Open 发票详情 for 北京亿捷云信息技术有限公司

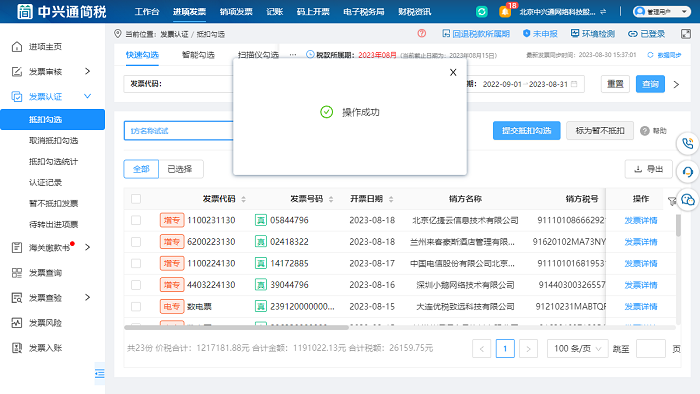coord(641,220)
